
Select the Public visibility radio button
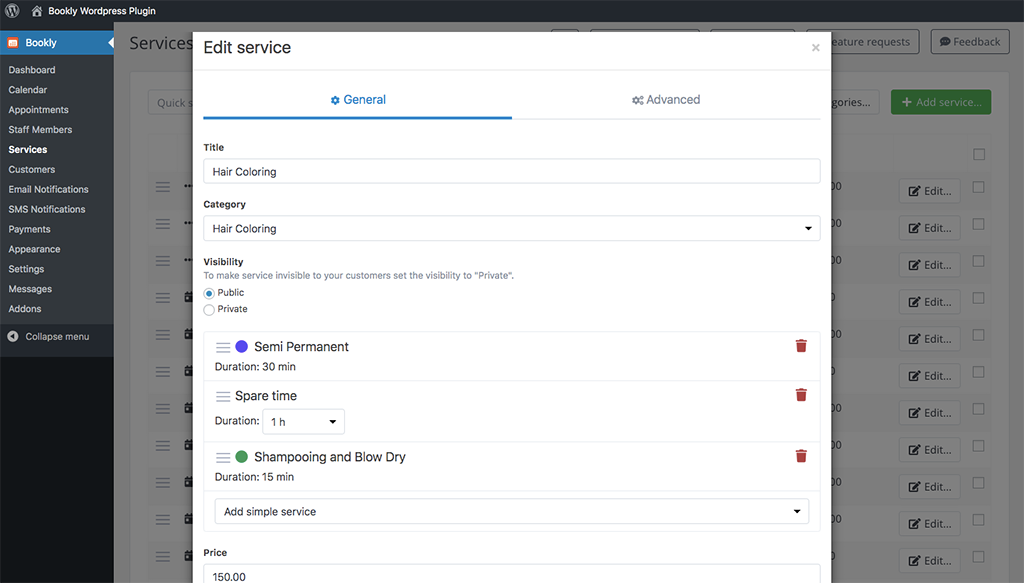[209, 292]
